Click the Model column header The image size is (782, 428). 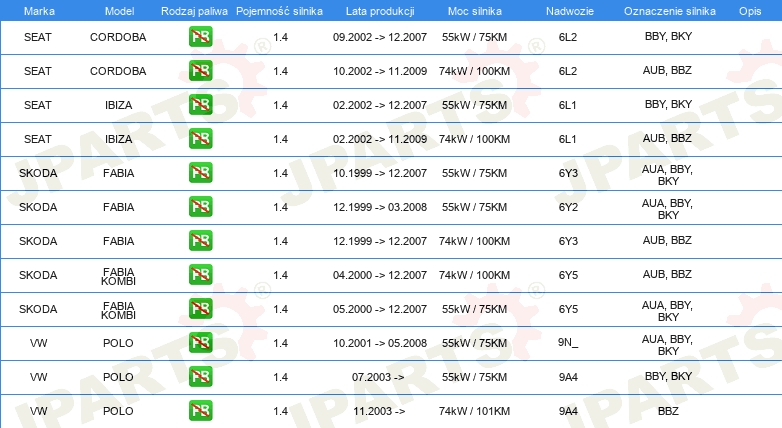(119, 11)
